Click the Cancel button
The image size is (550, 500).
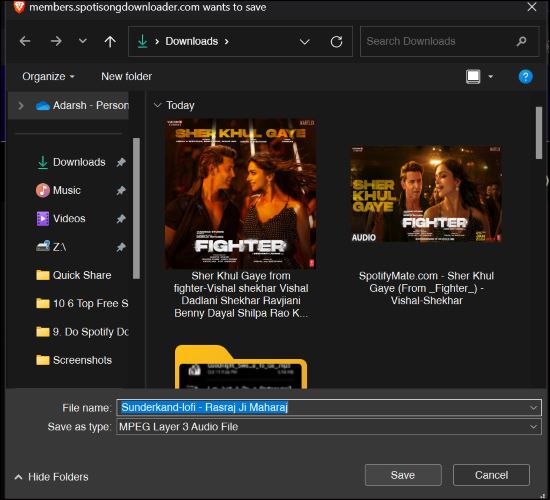491,475
